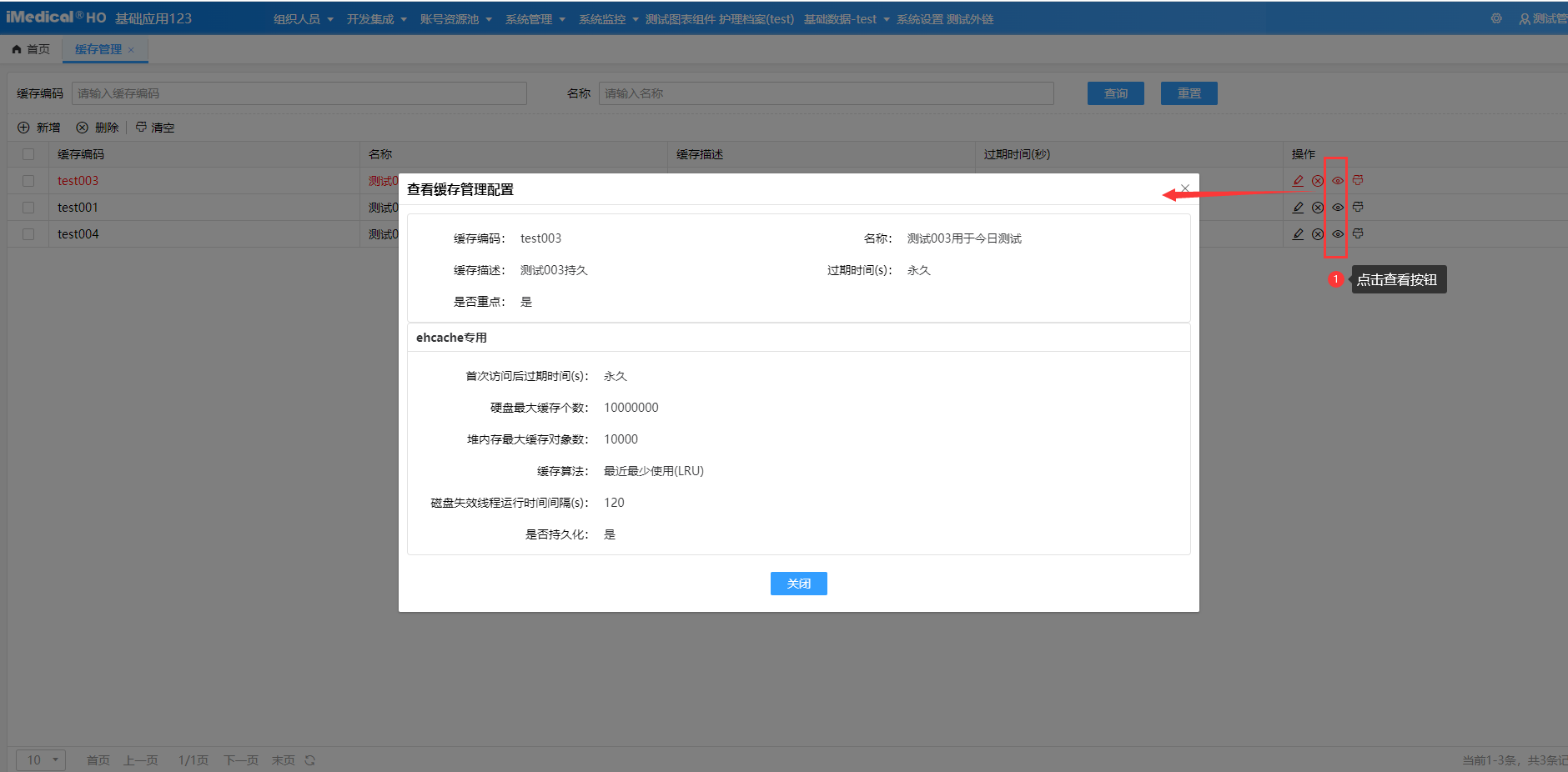This screenshot has height=772, width=1568.
Task: Click the refresh icon in pagination bar
Action: point(310,760)
